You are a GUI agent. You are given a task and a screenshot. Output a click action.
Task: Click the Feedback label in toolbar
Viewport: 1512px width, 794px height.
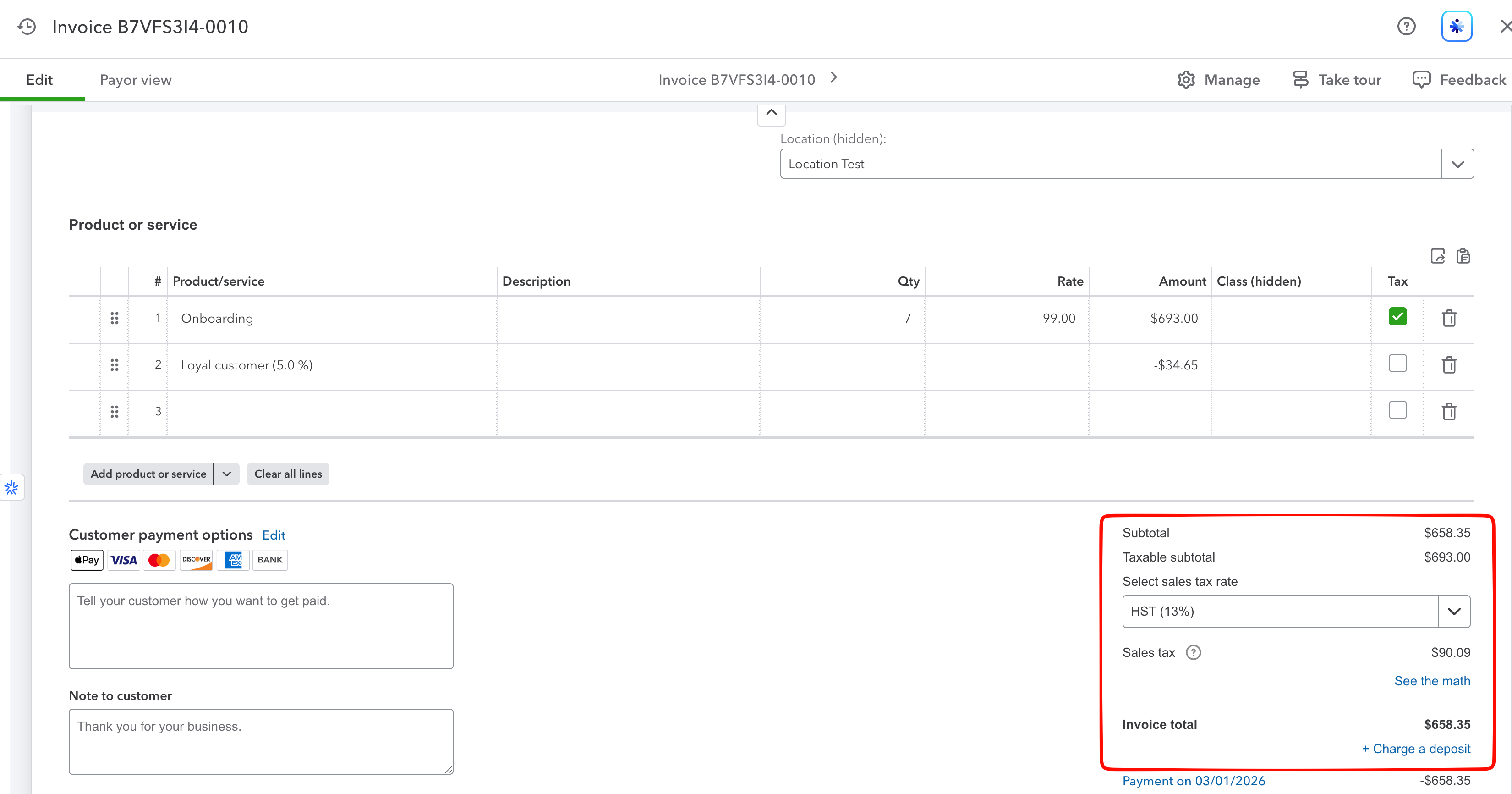(1473, 80)
